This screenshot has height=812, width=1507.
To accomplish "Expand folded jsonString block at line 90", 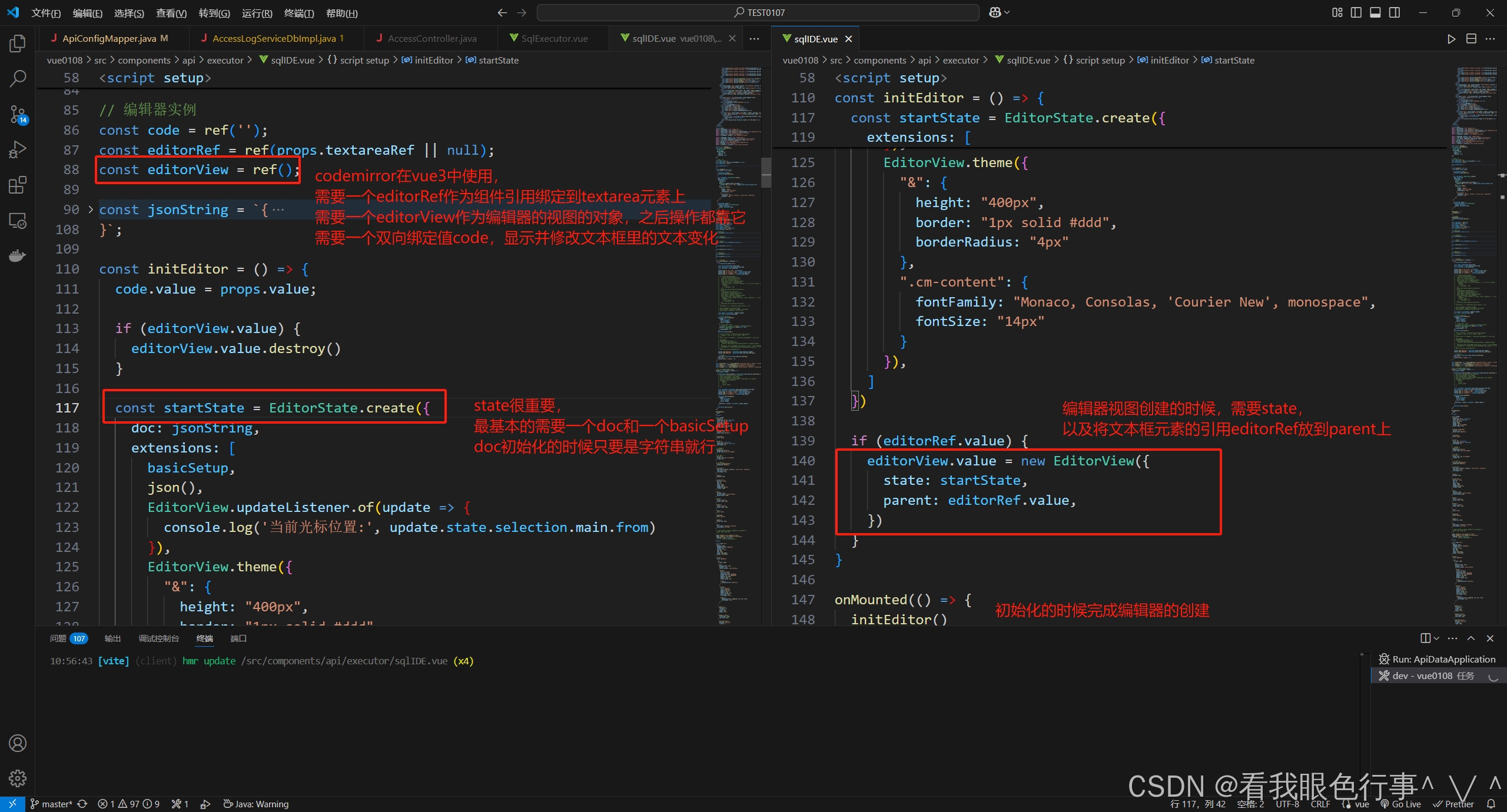I will (x=90, y=209).
